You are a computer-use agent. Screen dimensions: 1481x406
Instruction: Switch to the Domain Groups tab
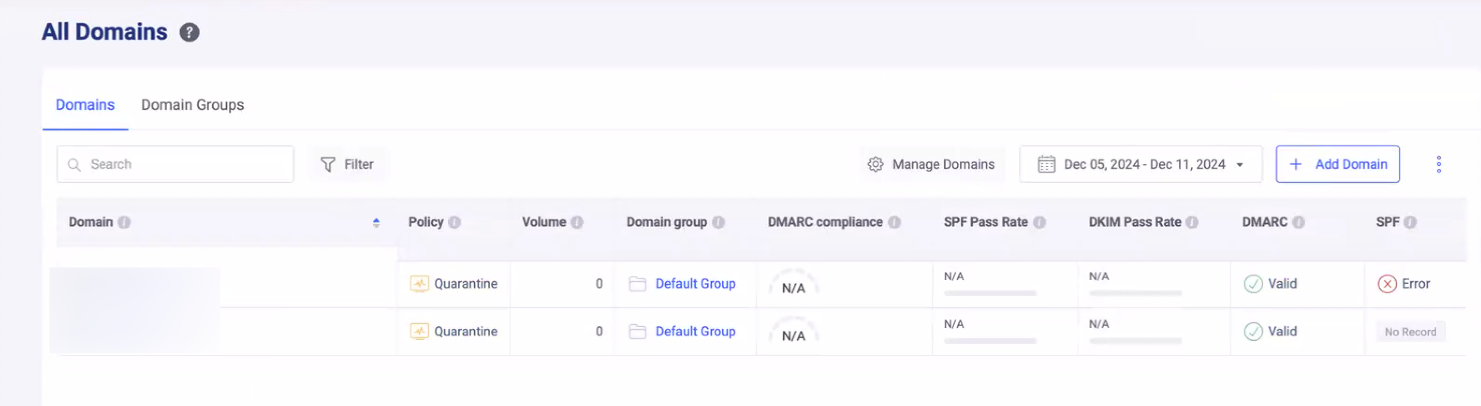pos(192,105)
